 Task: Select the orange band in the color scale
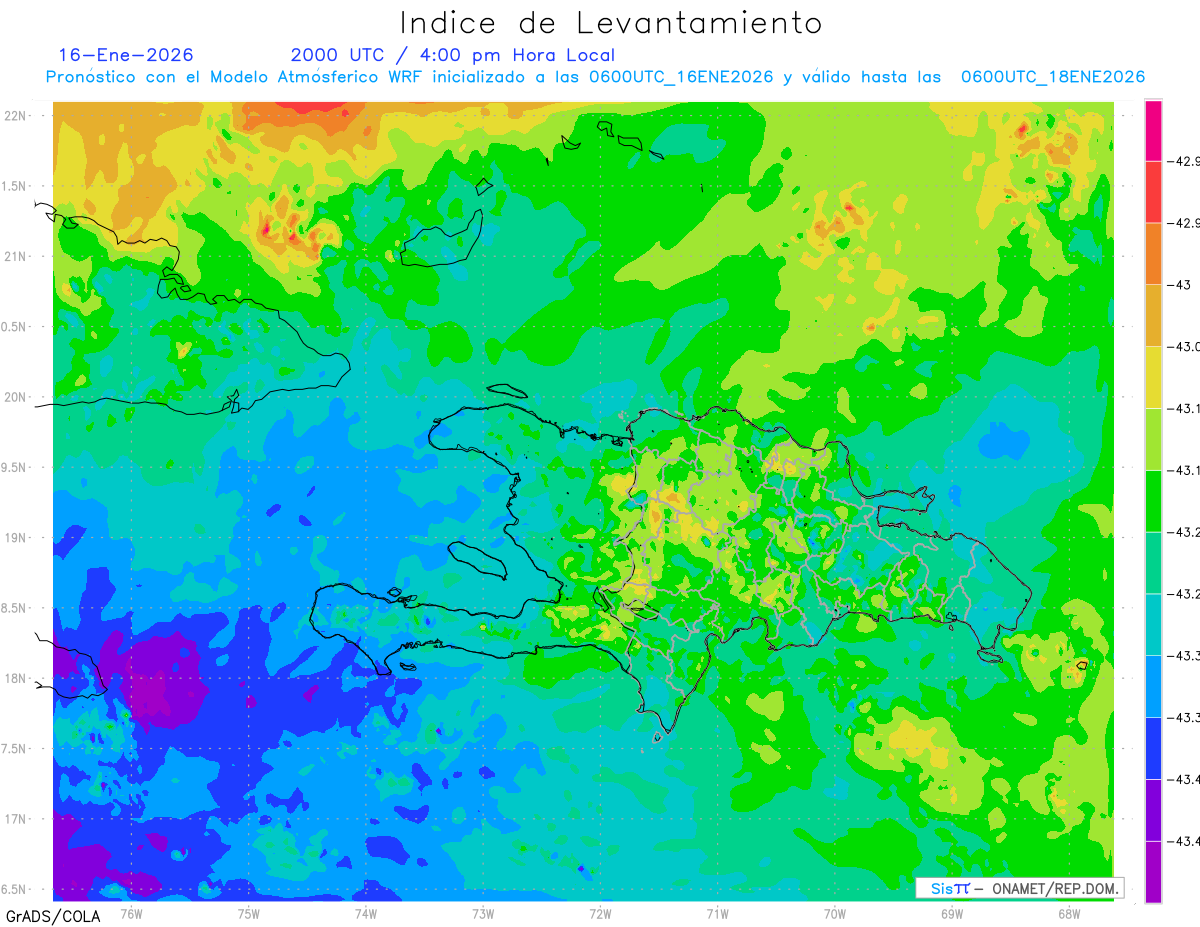[x=1153, y=254]
